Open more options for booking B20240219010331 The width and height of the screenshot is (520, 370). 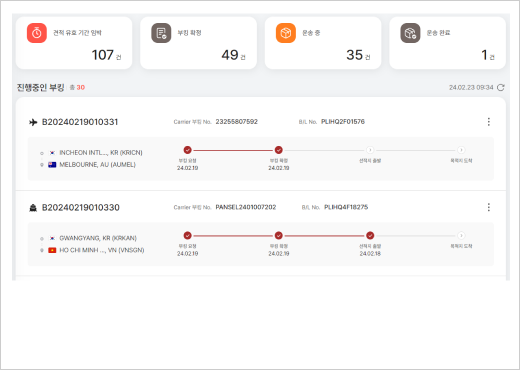[x=489, y=122]
